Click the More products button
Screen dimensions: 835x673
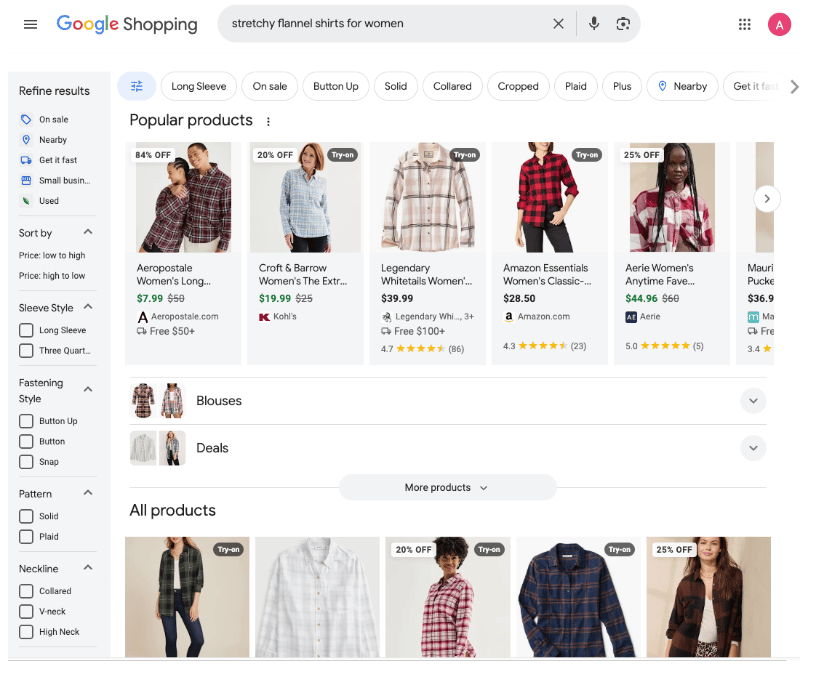coord(446,488)
